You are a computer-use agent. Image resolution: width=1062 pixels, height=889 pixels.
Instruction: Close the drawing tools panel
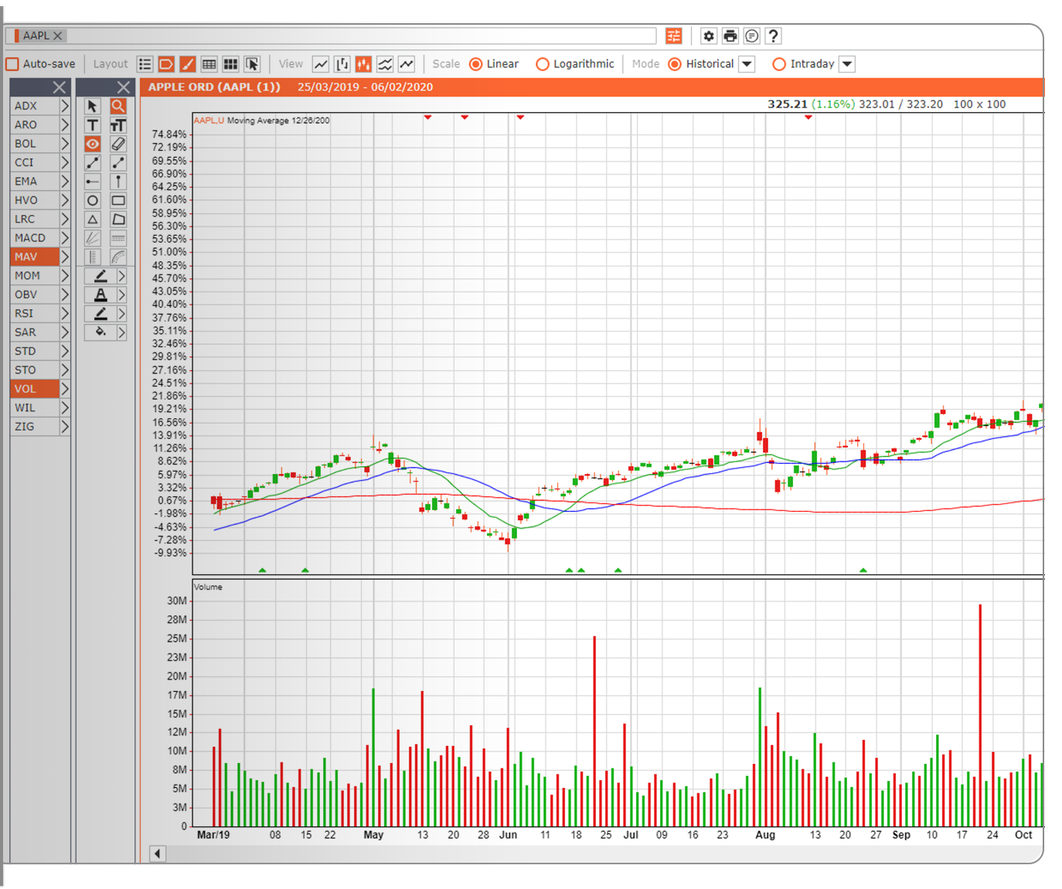pyautogui.click(x=123, y=87)
